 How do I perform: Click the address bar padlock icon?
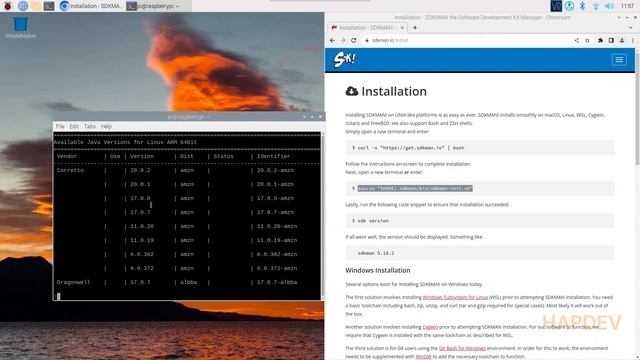(367, 40)
